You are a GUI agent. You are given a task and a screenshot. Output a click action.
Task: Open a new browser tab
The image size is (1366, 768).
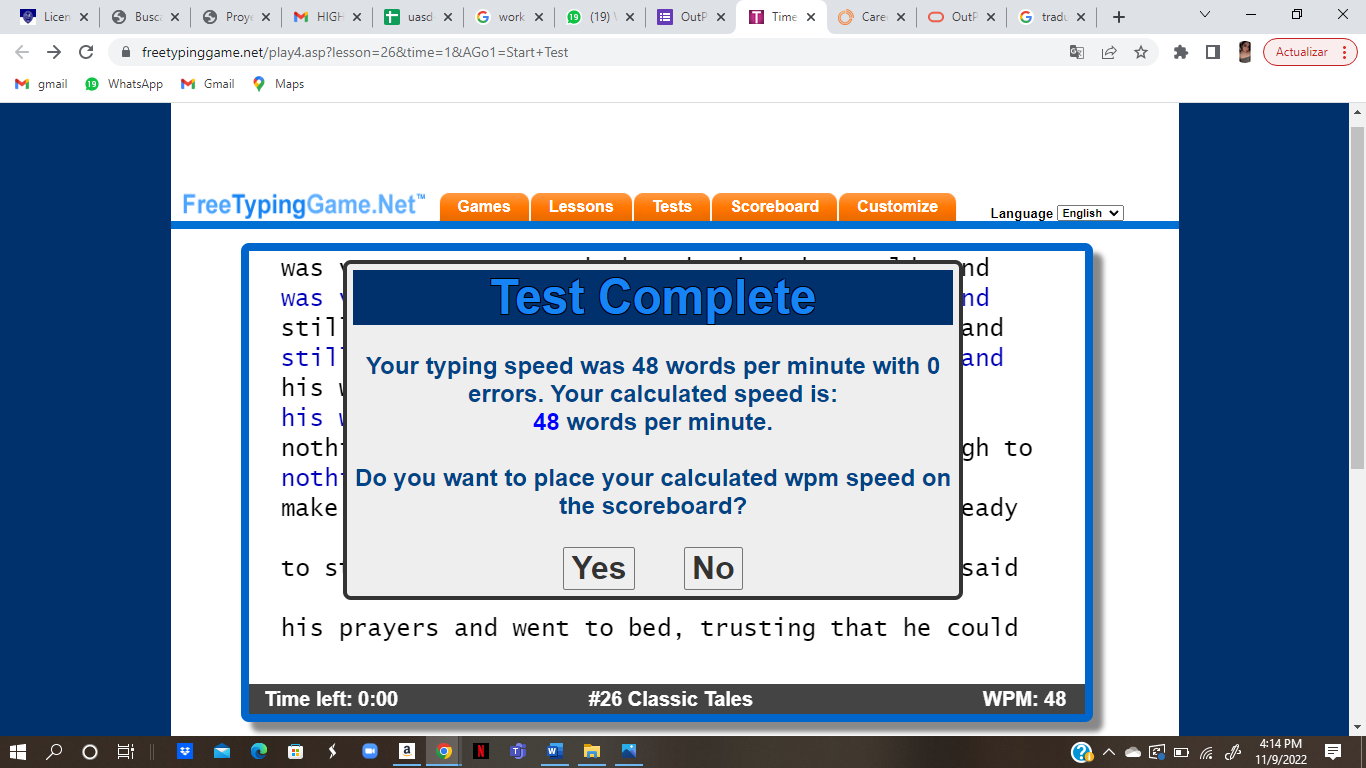click(x=1119, y=17)
